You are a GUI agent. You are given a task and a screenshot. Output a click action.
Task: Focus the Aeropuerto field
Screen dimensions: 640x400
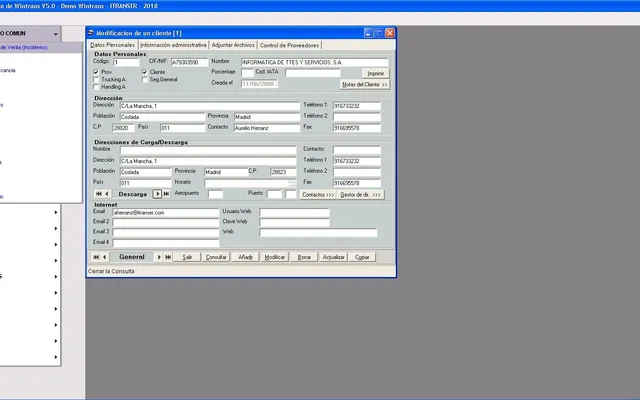216,194
